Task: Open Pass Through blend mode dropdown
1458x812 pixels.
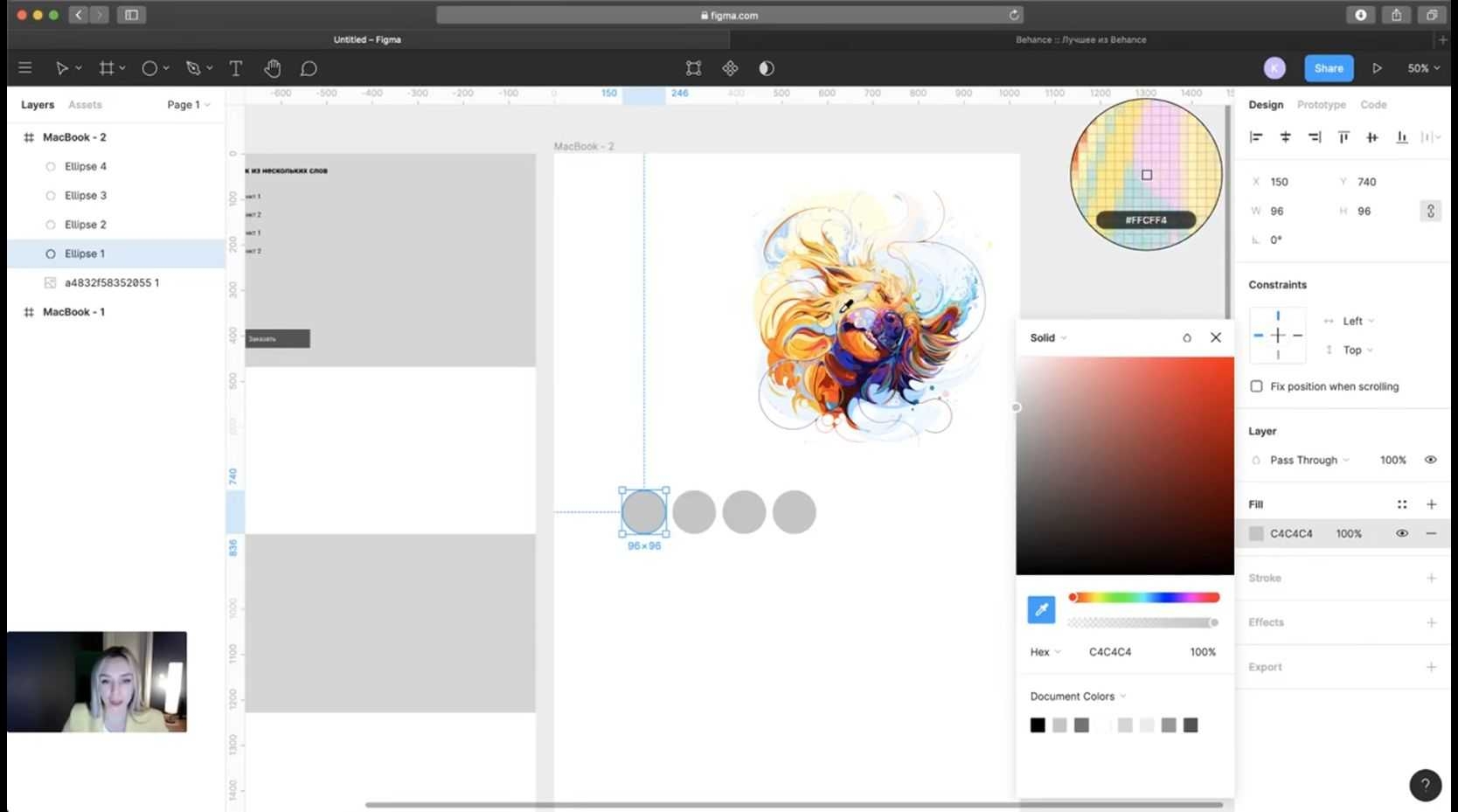Action: click(1309, 460)
